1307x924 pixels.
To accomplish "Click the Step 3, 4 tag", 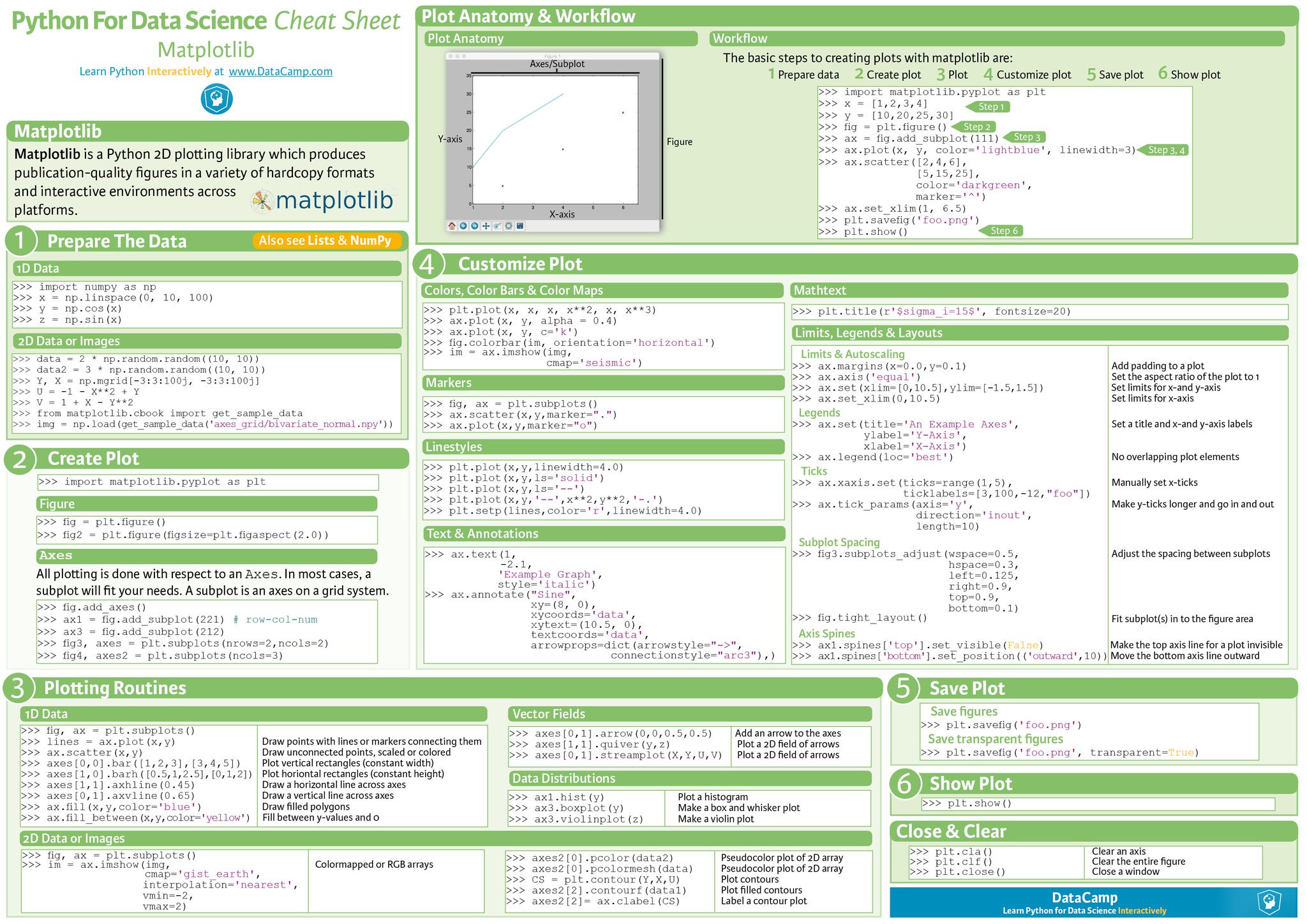I will 1165,150.
